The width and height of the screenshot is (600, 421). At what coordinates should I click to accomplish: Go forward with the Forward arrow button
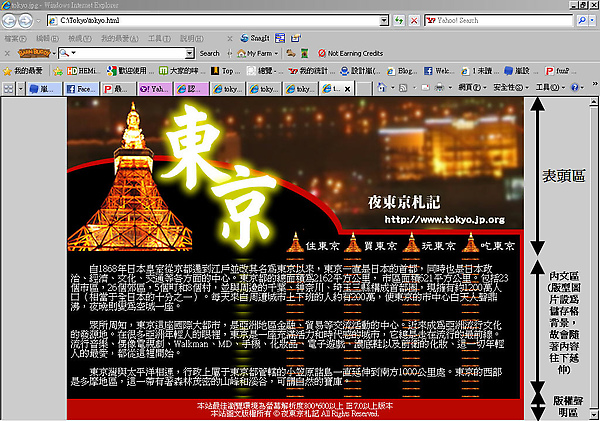tap(25, 21)
